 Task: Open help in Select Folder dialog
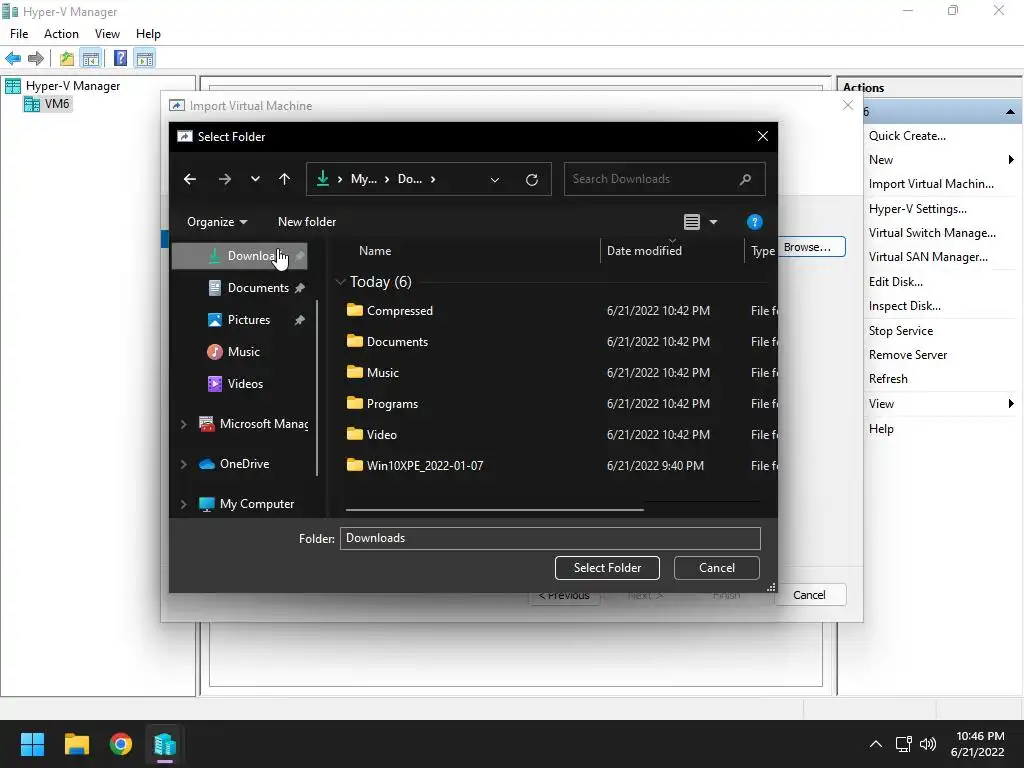(754, 222)
